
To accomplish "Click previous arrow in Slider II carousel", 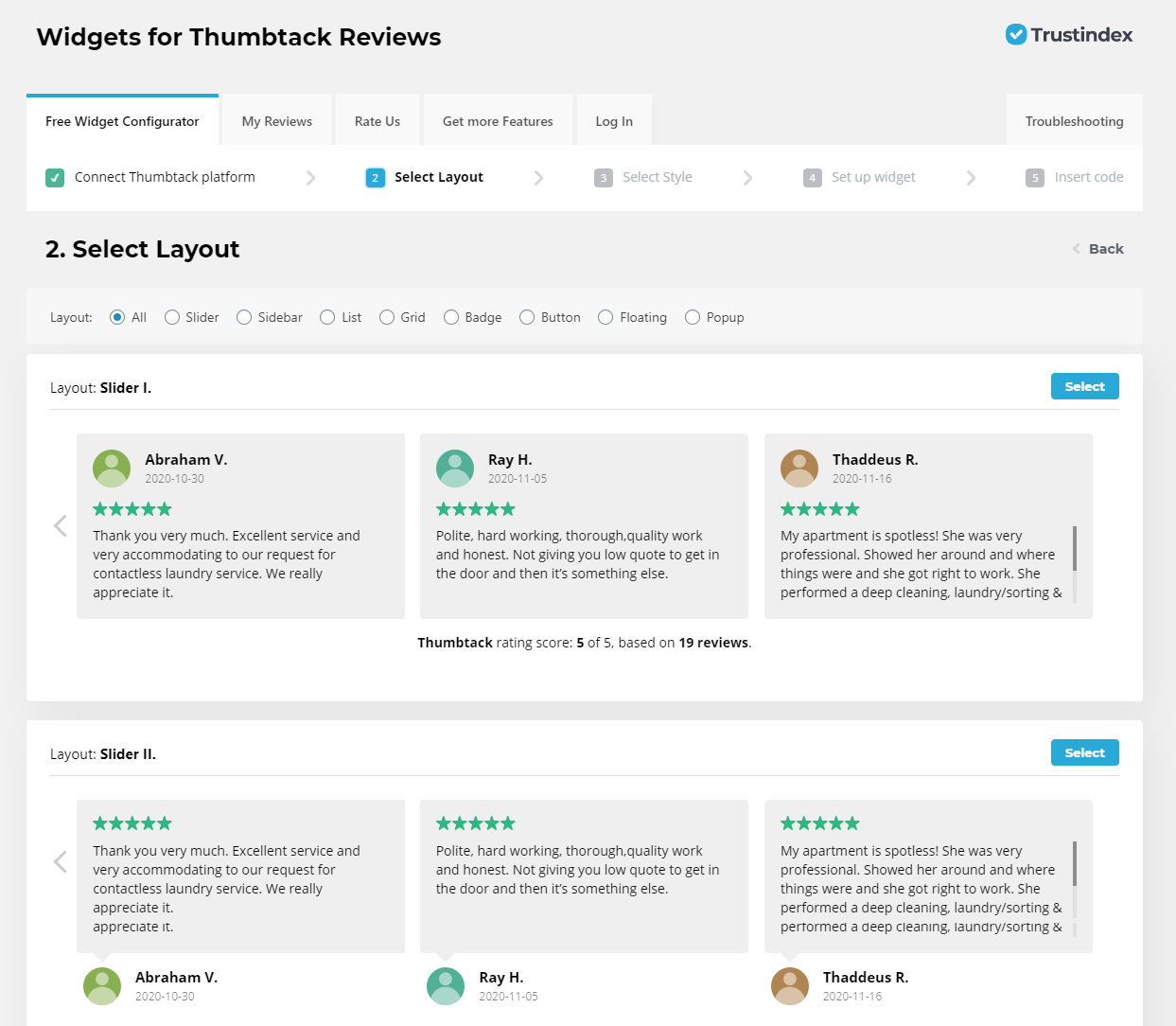I will [61, 861].
